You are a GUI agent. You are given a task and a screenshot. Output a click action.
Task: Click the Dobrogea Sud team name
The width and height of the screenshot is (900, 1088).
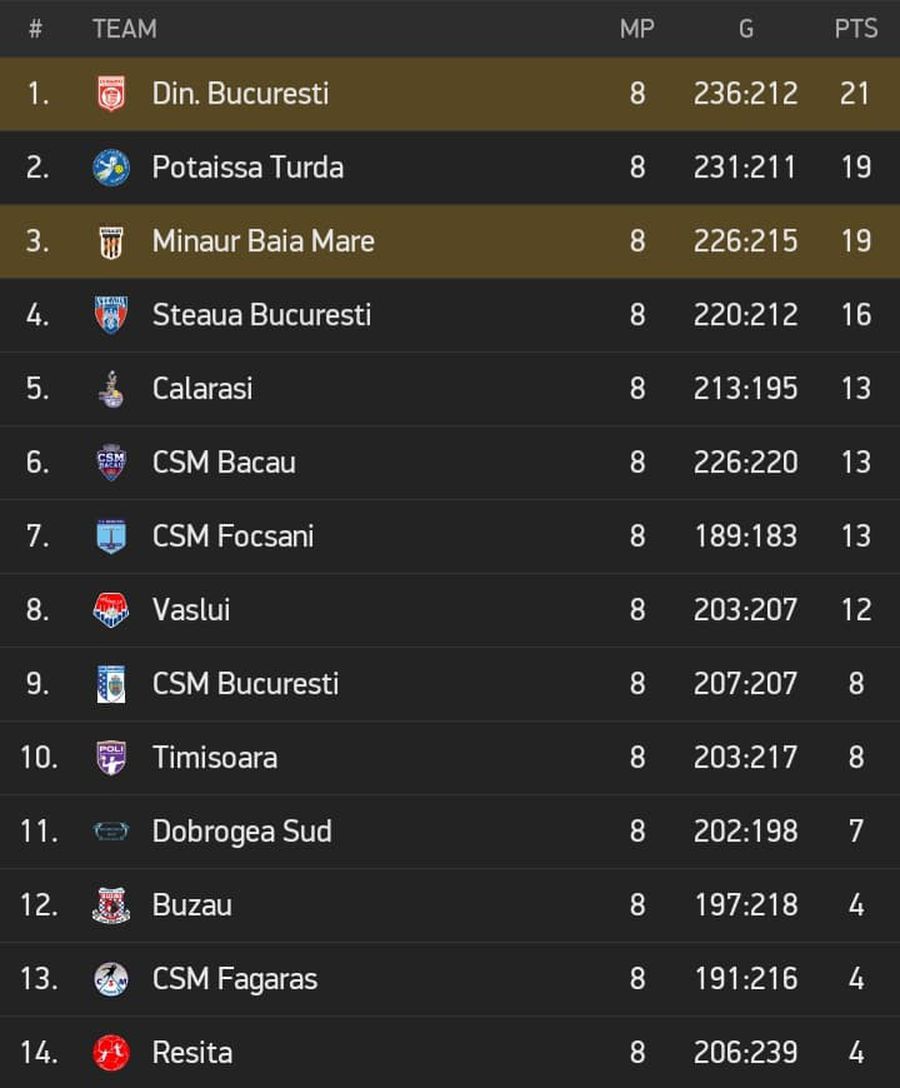[x=242, y=831]
